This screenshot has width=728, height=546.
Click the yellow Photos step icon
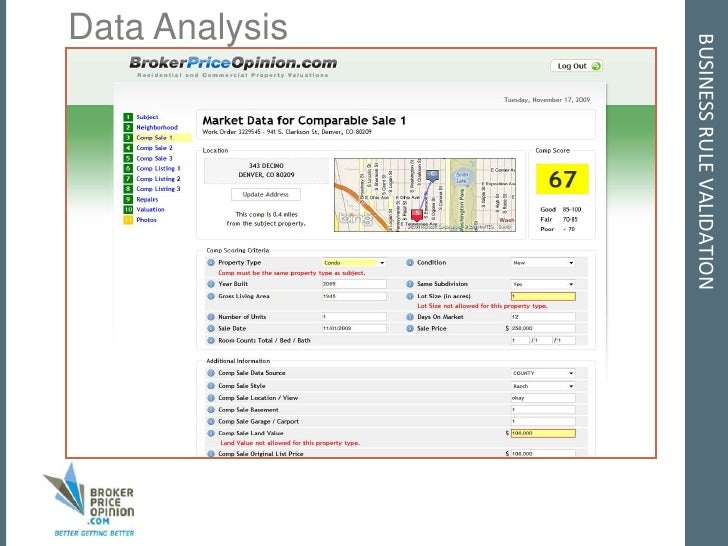[128, 220]
